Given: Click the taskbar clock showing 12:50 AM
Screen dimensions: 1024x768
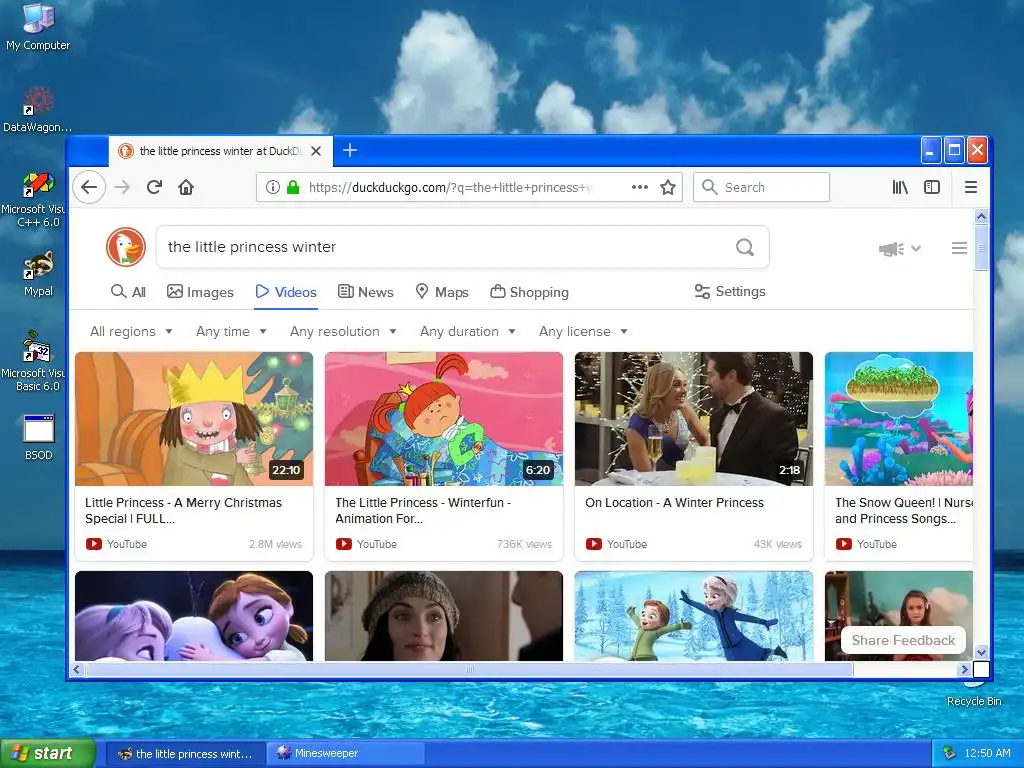Looking at the screenshot, I should pyautogui.click(x=987, y=753).
